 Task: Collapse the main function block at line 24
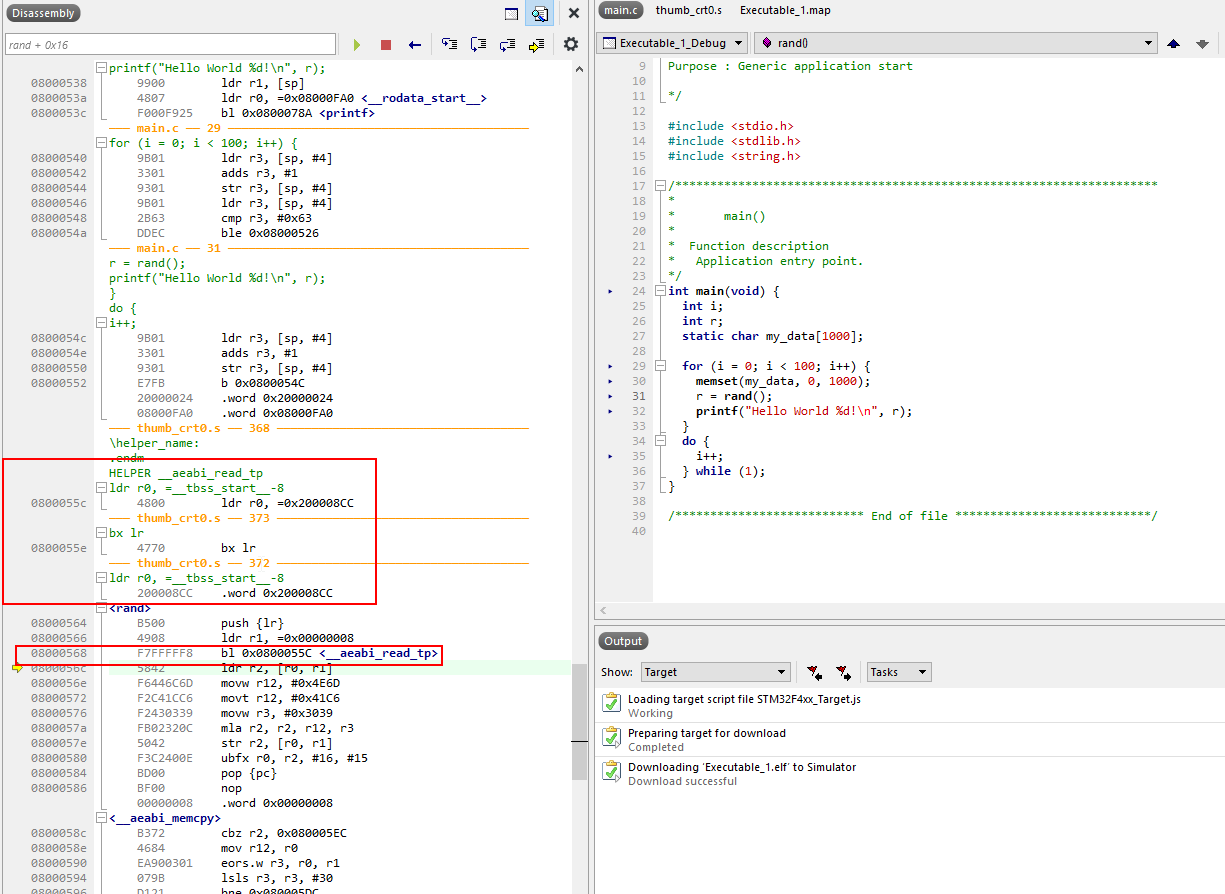coord(663,291)
